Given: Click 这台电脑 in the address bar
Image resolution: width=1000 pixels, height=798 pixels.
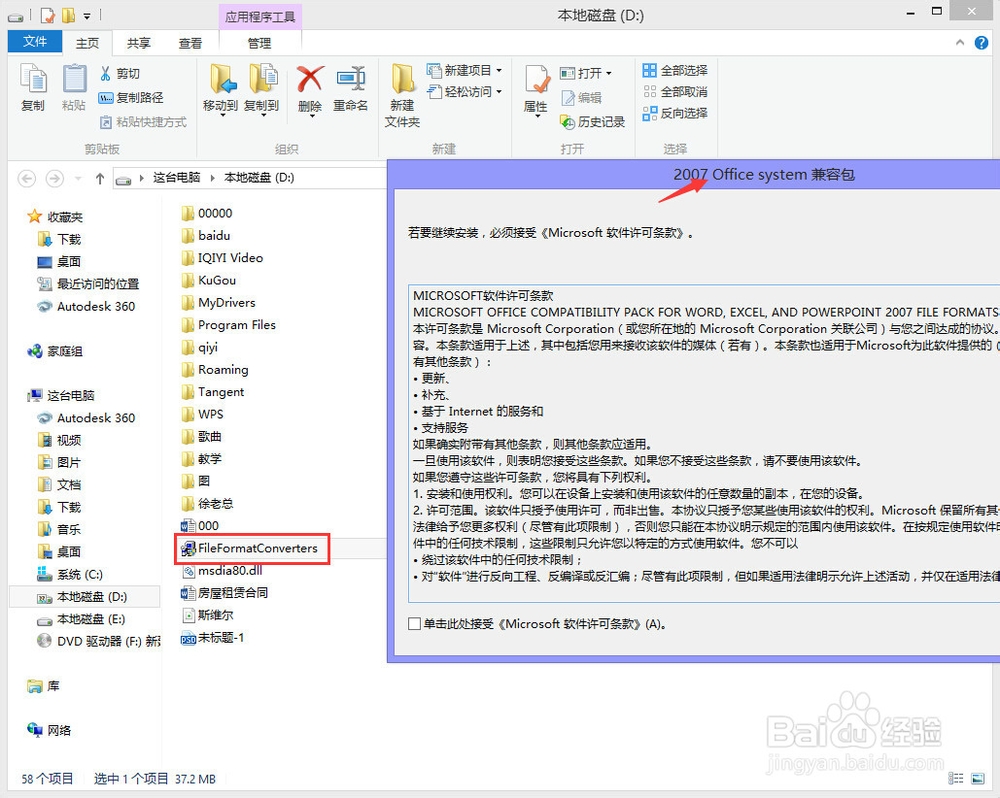Looking at the screenshot, I should click(177, 177).
